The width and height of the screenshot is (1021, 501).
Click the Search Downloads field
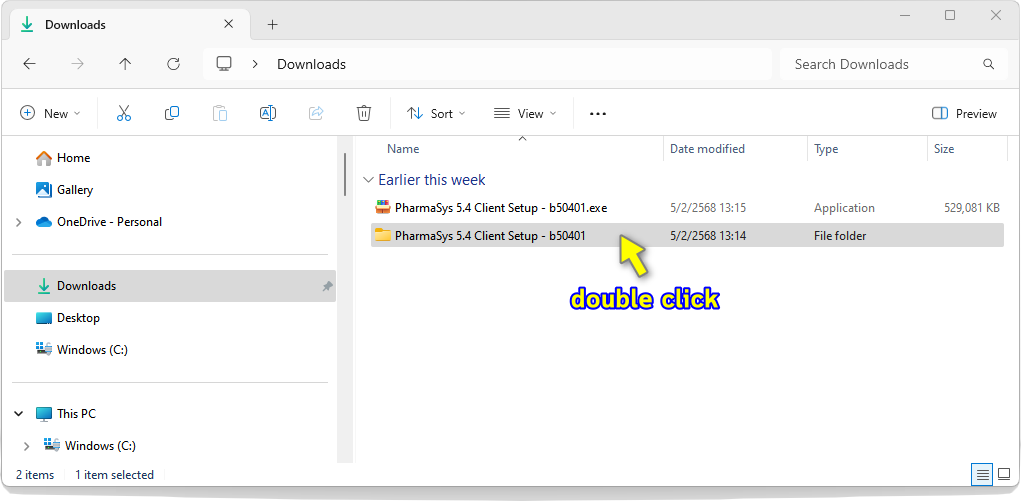tap(893, 64)
